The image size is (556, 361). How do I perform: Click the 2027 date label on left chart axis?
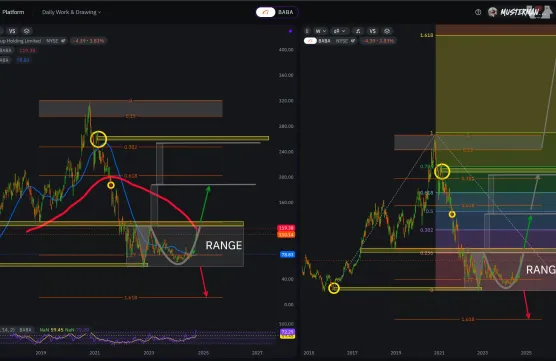coord(257,353)
